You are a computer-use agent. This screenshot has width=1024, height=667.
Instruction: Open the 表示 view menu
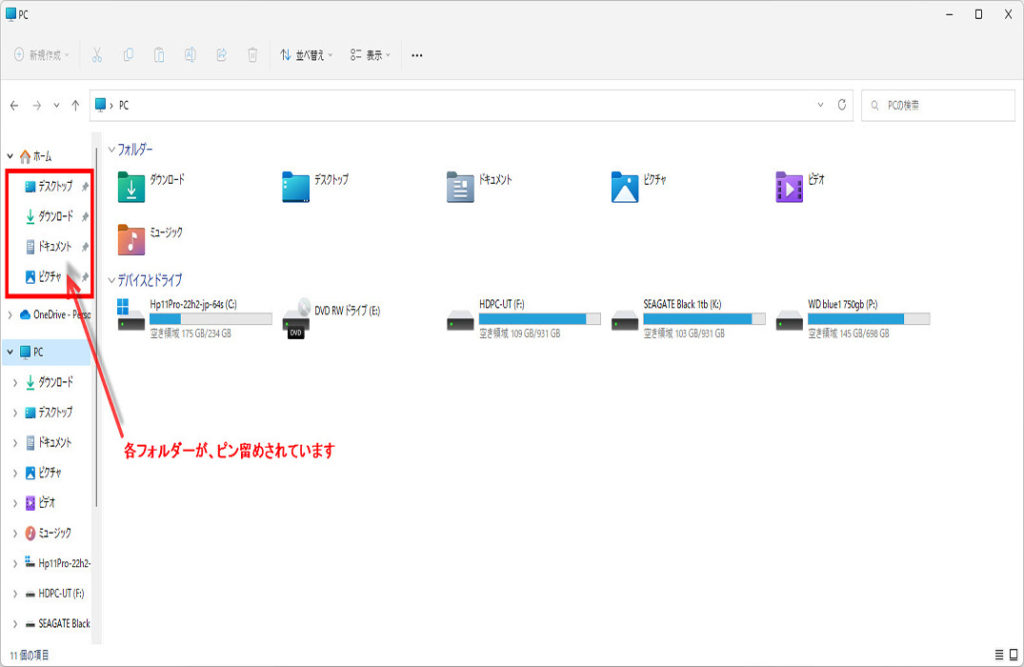coord(370,55)
